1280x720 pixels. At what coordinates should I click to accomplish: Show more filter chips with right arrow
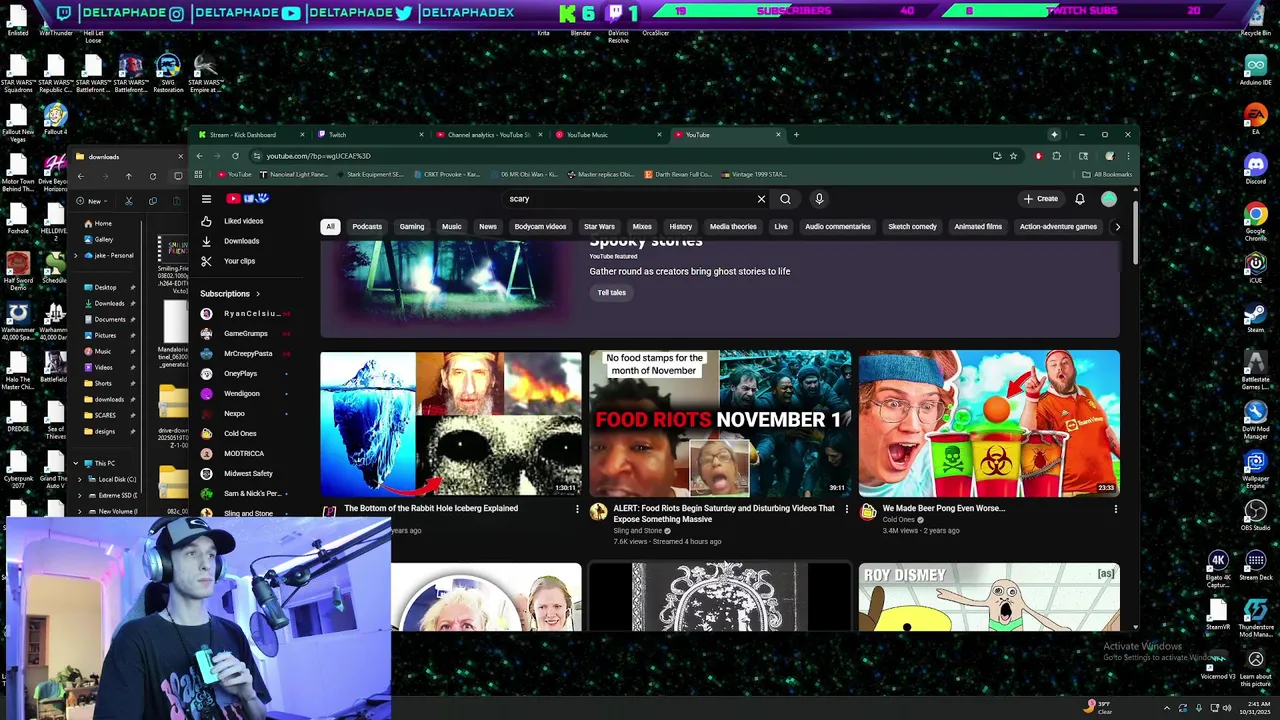(x=1117, y=227)
